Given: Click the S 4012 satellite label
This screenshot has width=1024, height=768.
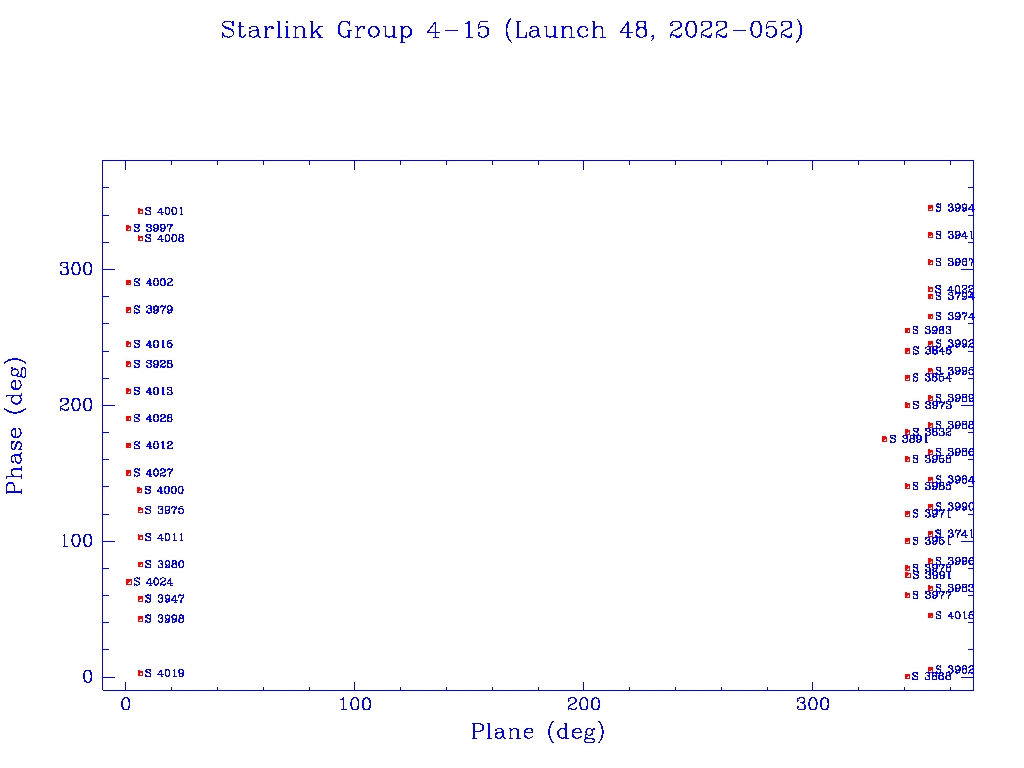Looking at the screenshot, I should (153, 445).
